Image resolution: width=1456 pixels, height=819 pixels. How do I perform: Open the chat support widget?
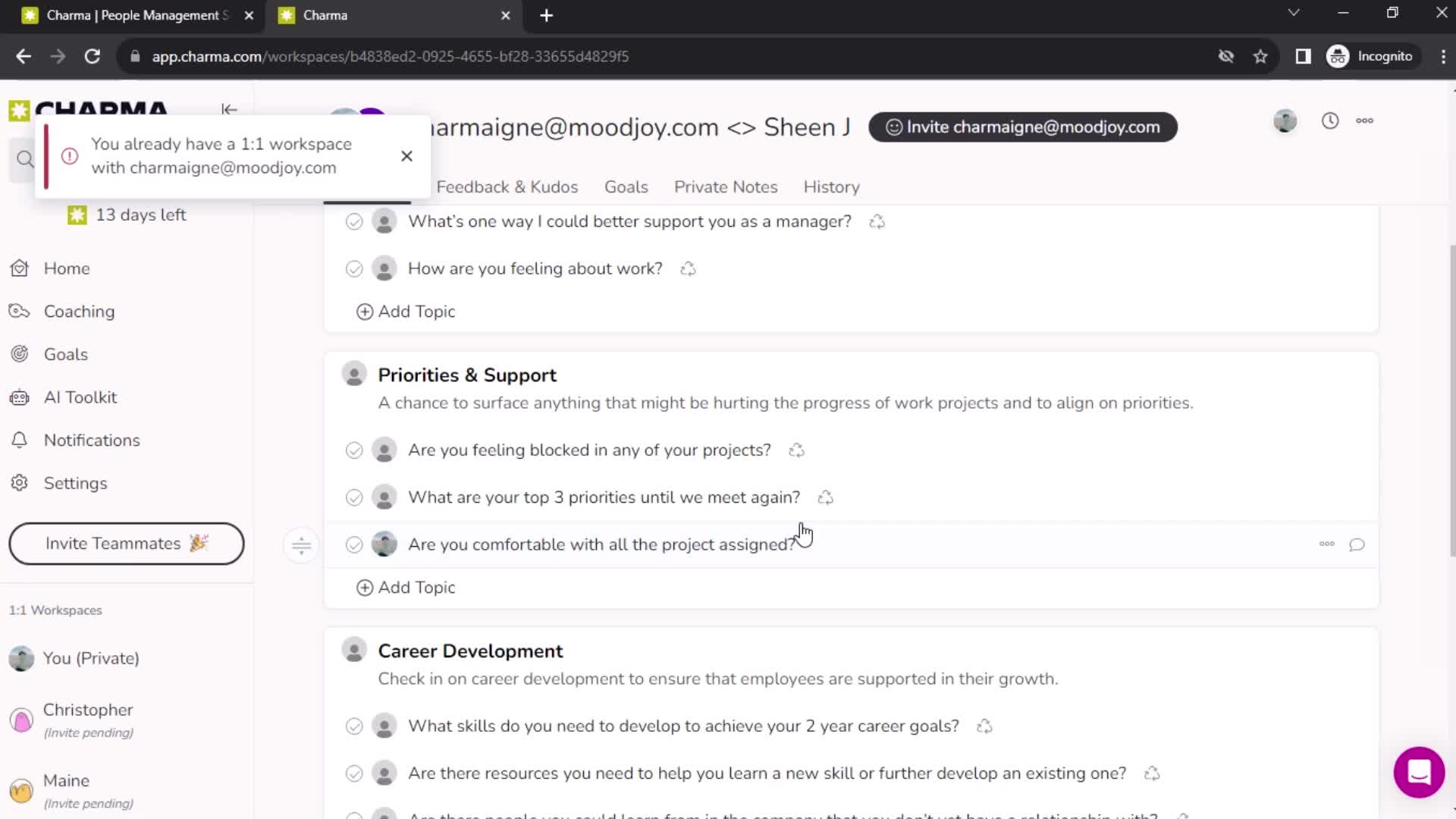1419,772
